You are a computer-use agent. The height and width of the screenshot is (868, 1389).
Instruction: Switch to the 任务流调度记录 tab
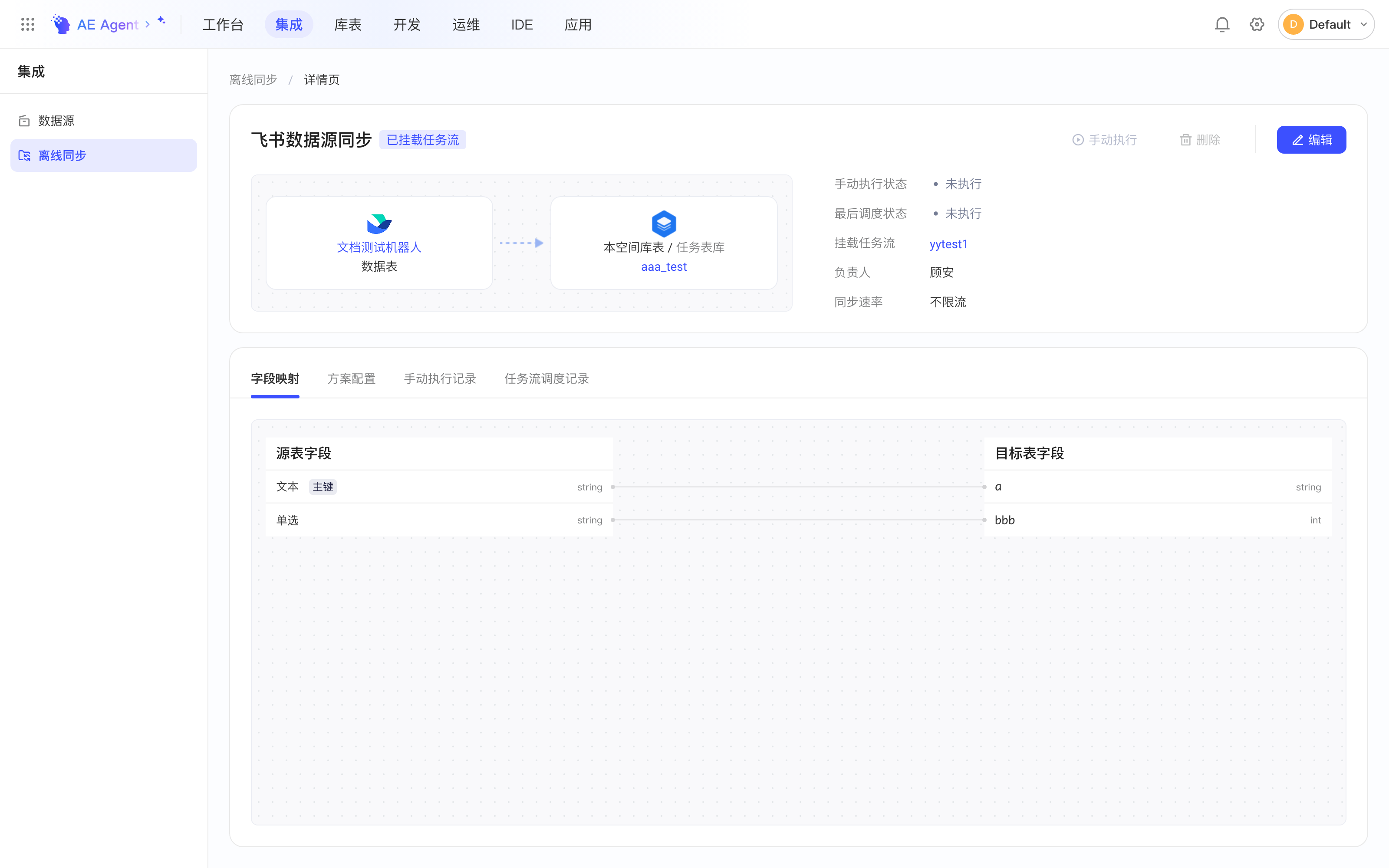click(546, 378)
